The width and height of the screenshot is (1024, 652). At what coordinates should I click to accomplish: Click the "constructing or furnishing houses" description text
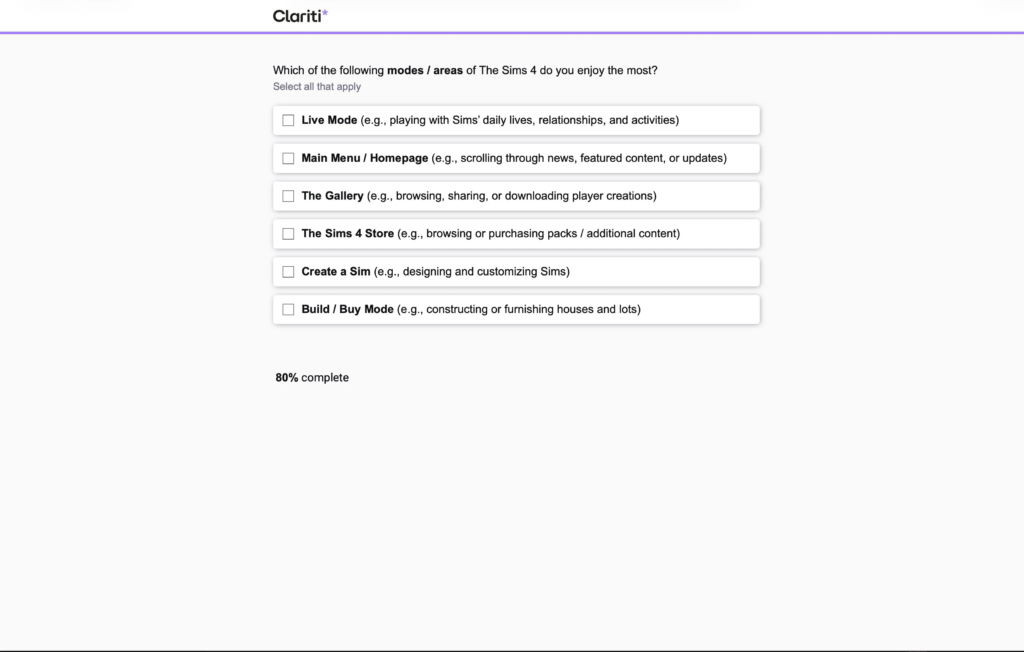coord(518,310)
